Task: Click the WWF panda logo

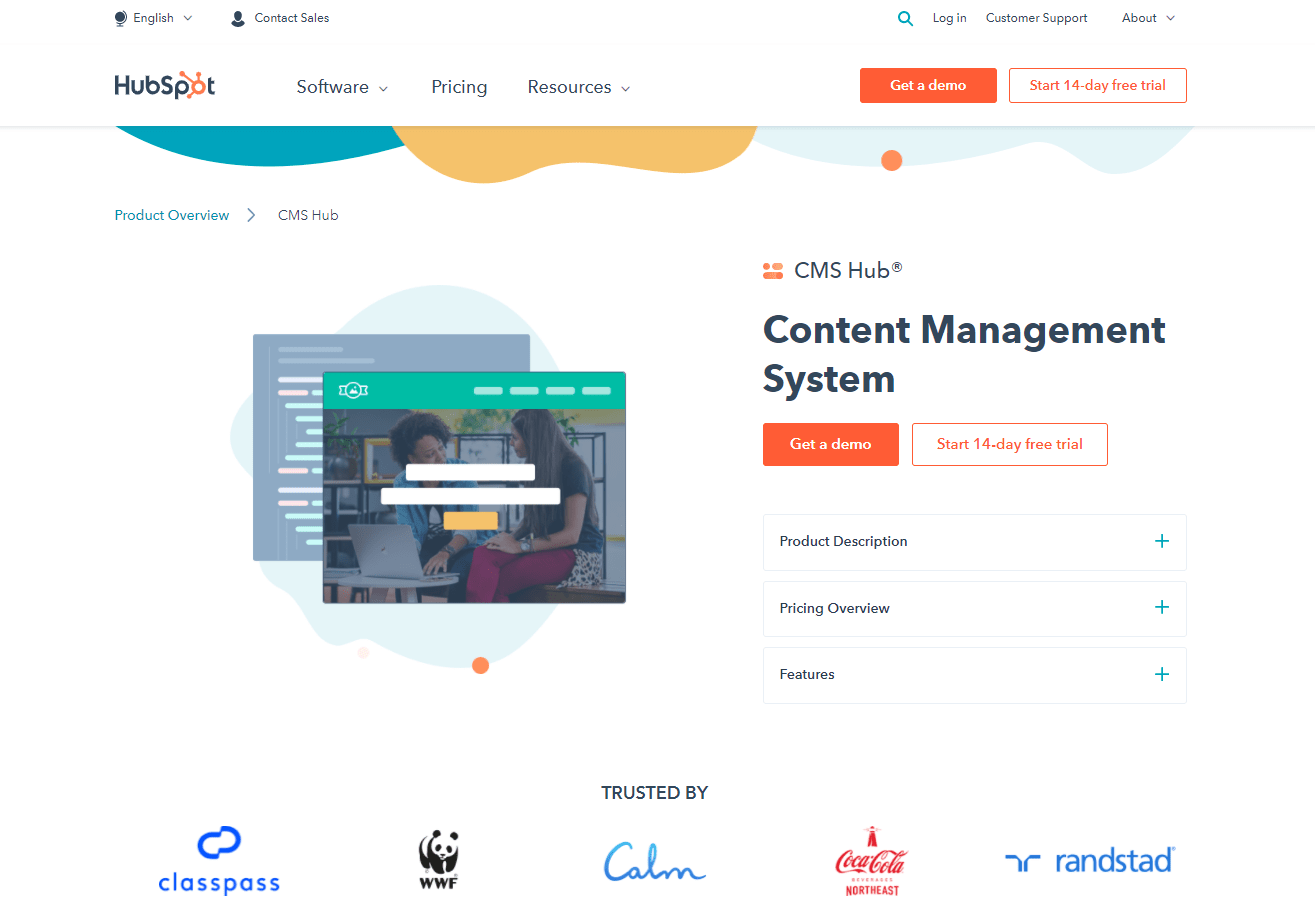Action: pyautogui.click(x=438, y=860)
